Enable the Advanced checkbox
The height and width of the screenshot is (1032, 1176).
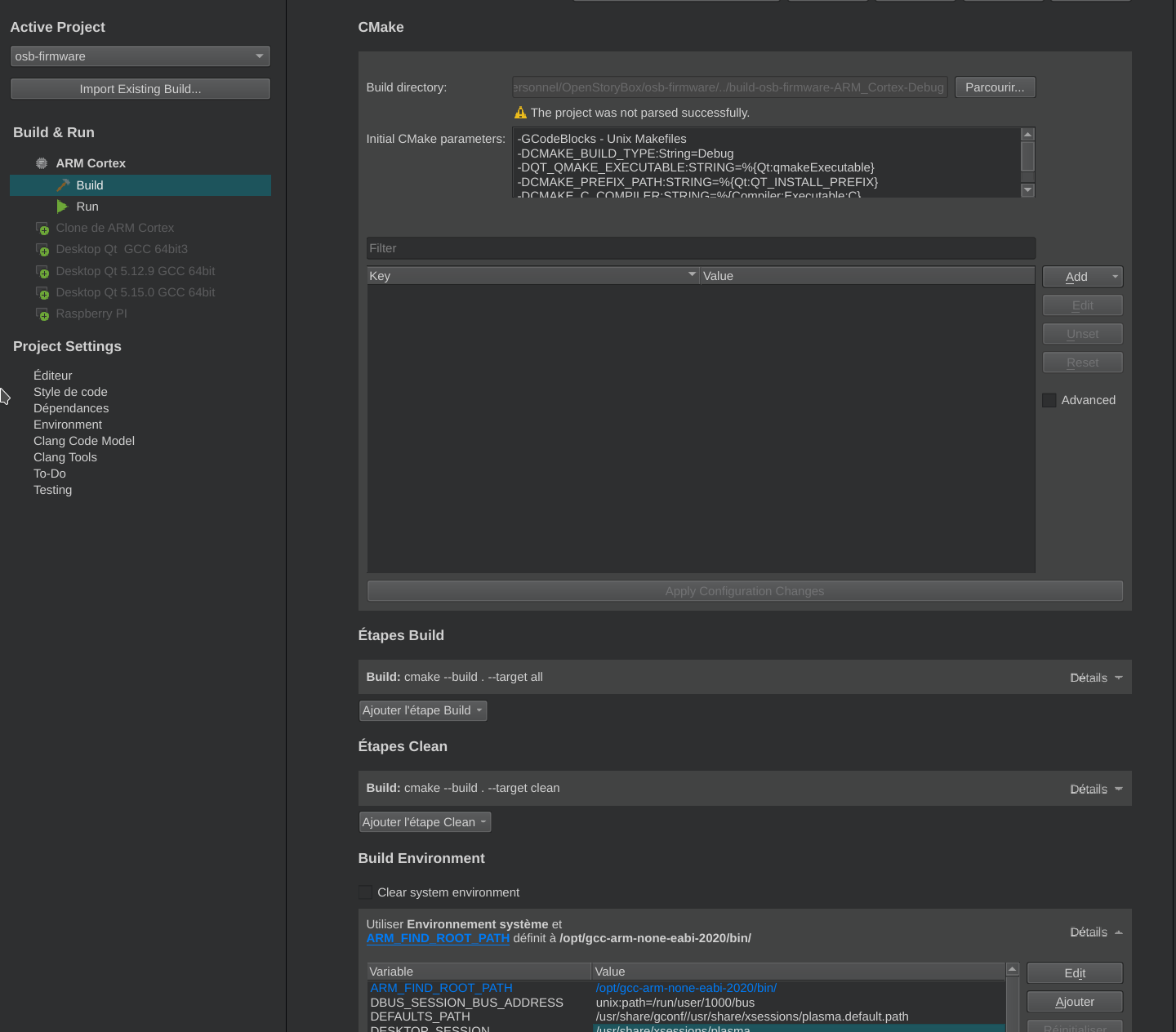[1049, 400]
